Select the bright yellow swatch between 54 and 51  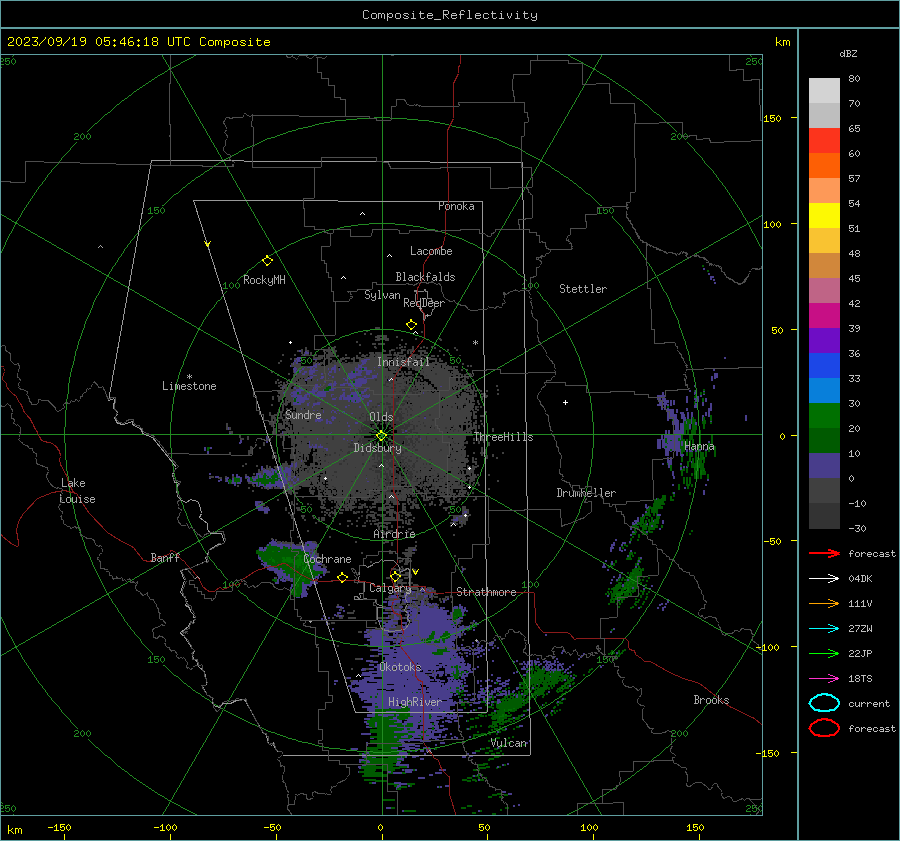pyautogui.click(x=824, y=216)
